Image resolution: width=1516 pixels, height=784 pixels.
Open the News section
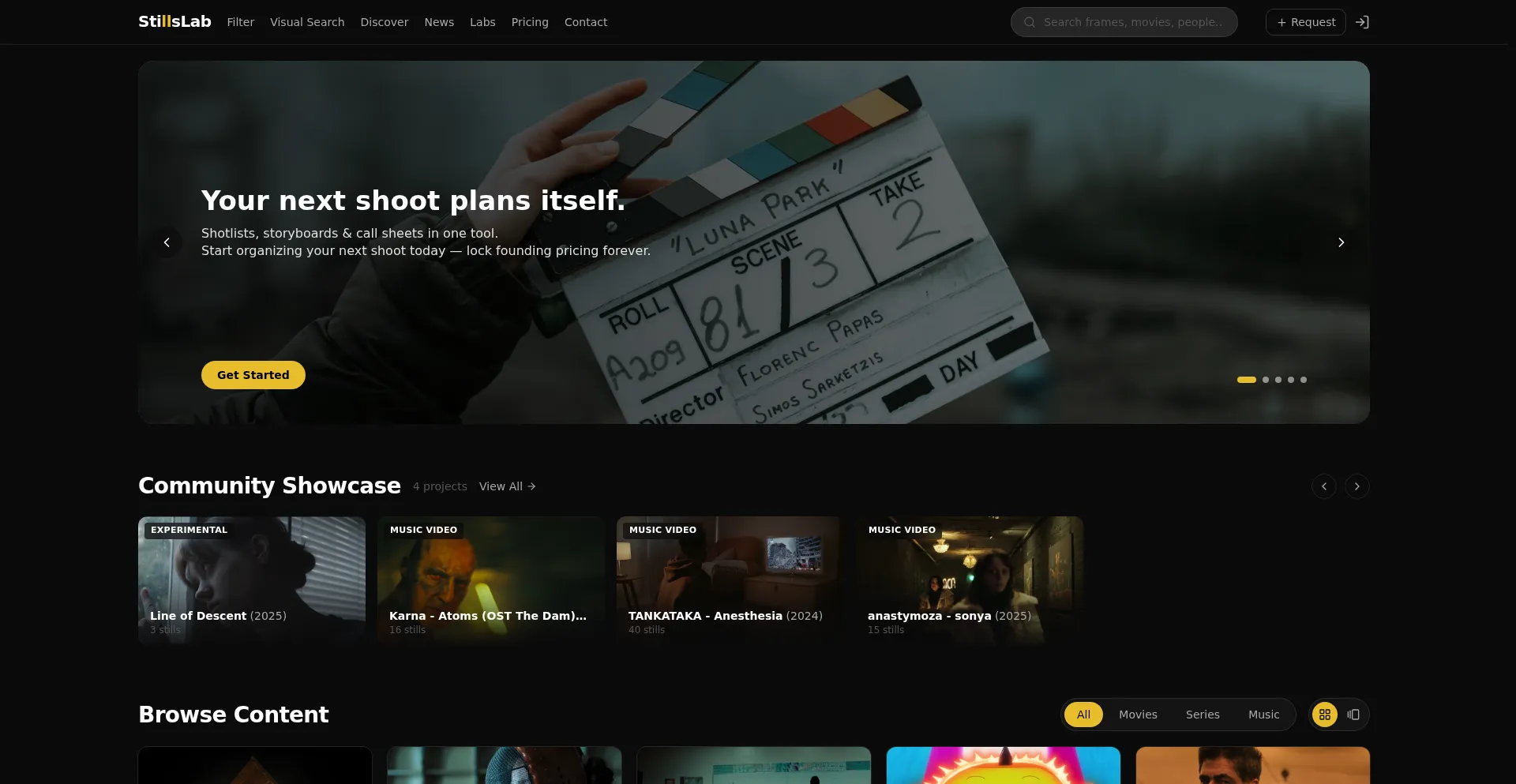439,22
